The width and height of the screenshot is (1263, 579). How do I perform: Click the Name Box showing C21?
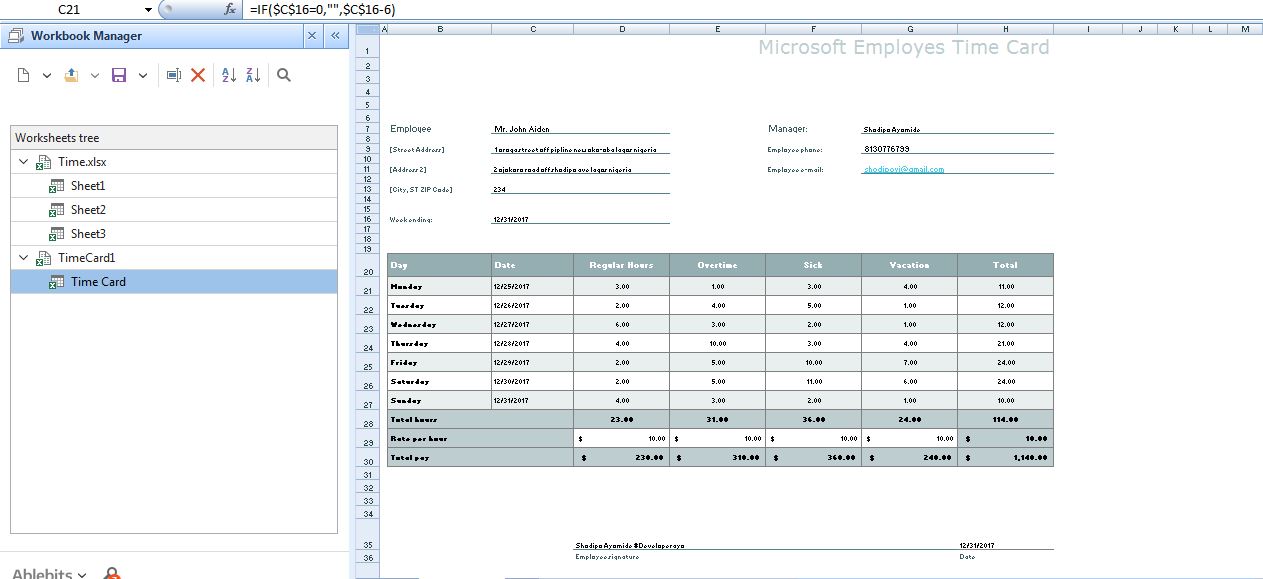[70, 9]
